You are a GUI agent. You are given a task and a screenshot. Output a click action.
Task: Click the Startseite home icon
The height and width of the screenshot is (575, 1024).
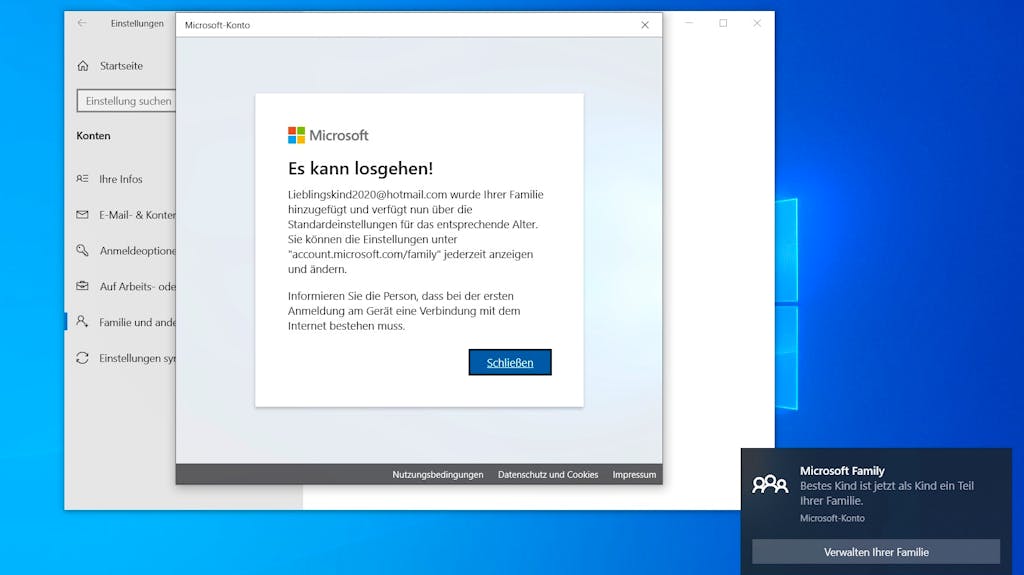[x=83, y=66]
